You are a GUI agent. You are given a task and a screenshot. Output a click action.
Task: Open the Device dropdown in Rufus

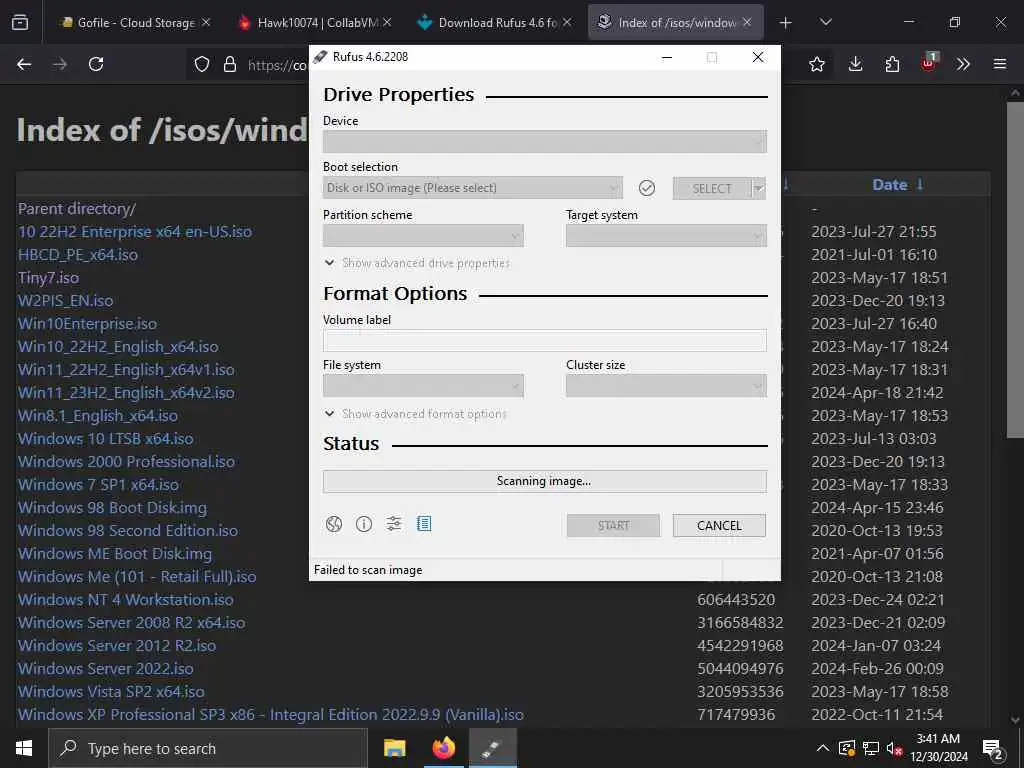tap(545, 142)
